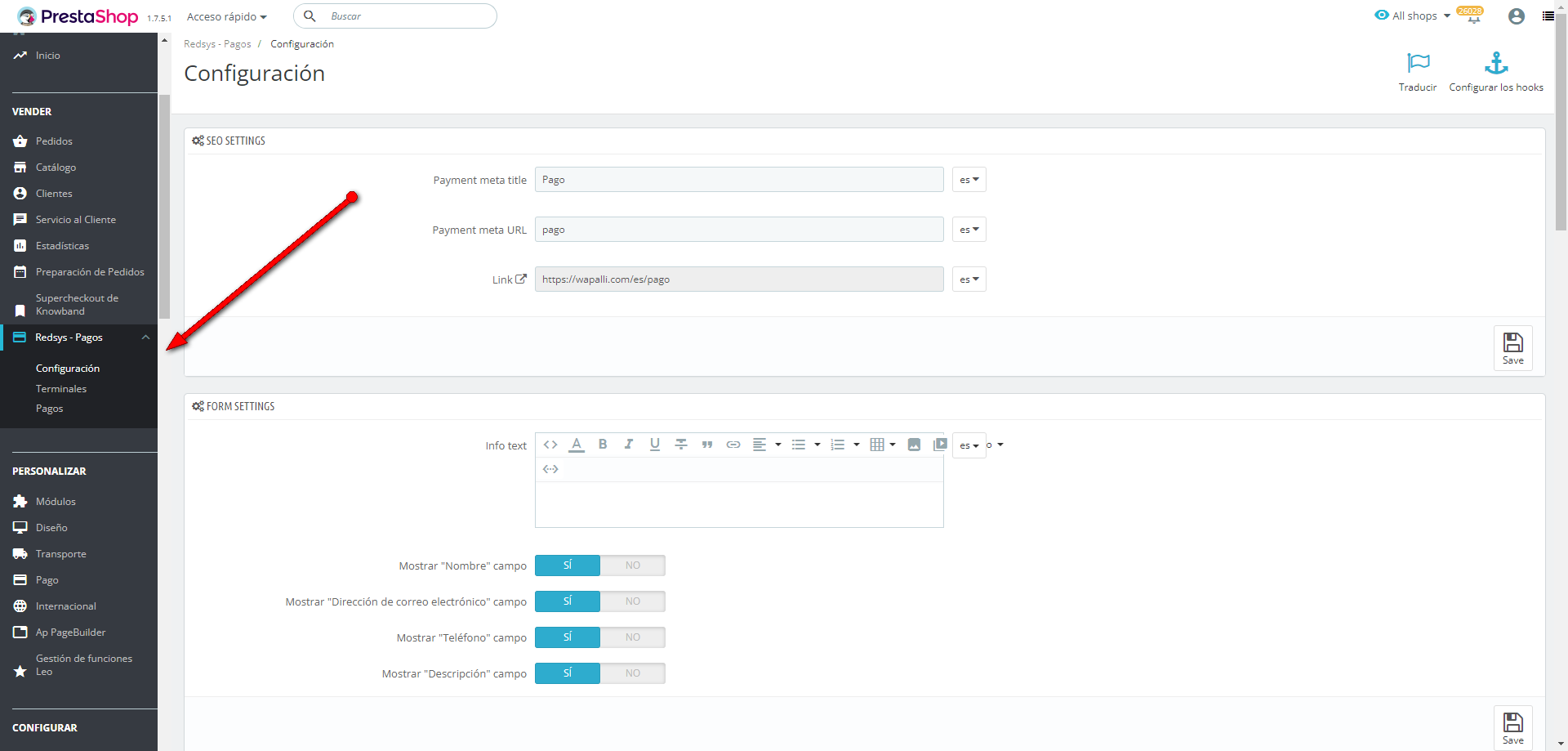Insert a hyperlink using the link icon
1568x751 pixels.
coord(733,445)
